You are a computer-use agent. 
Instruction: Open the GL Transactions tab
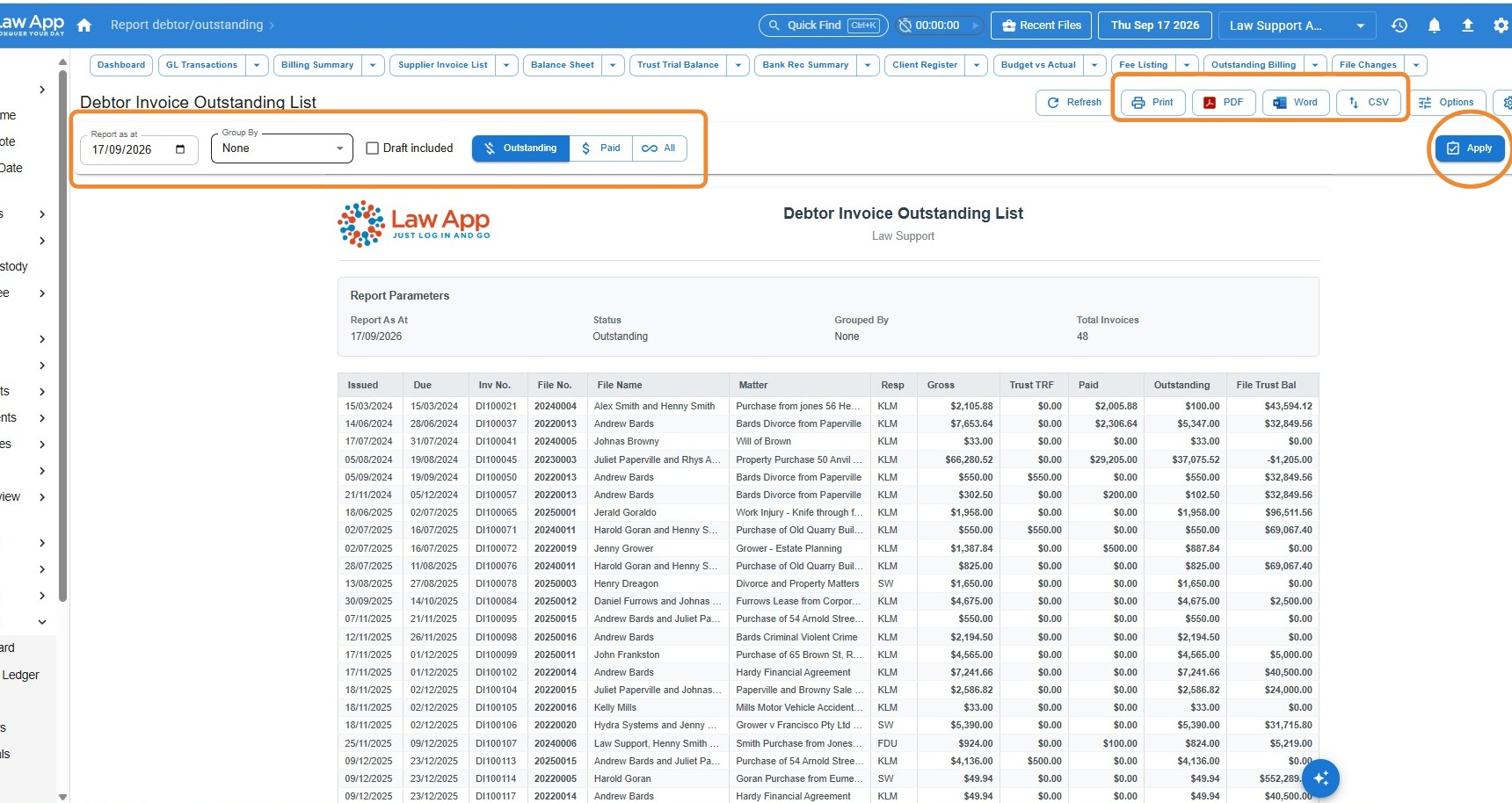[201, 65]
